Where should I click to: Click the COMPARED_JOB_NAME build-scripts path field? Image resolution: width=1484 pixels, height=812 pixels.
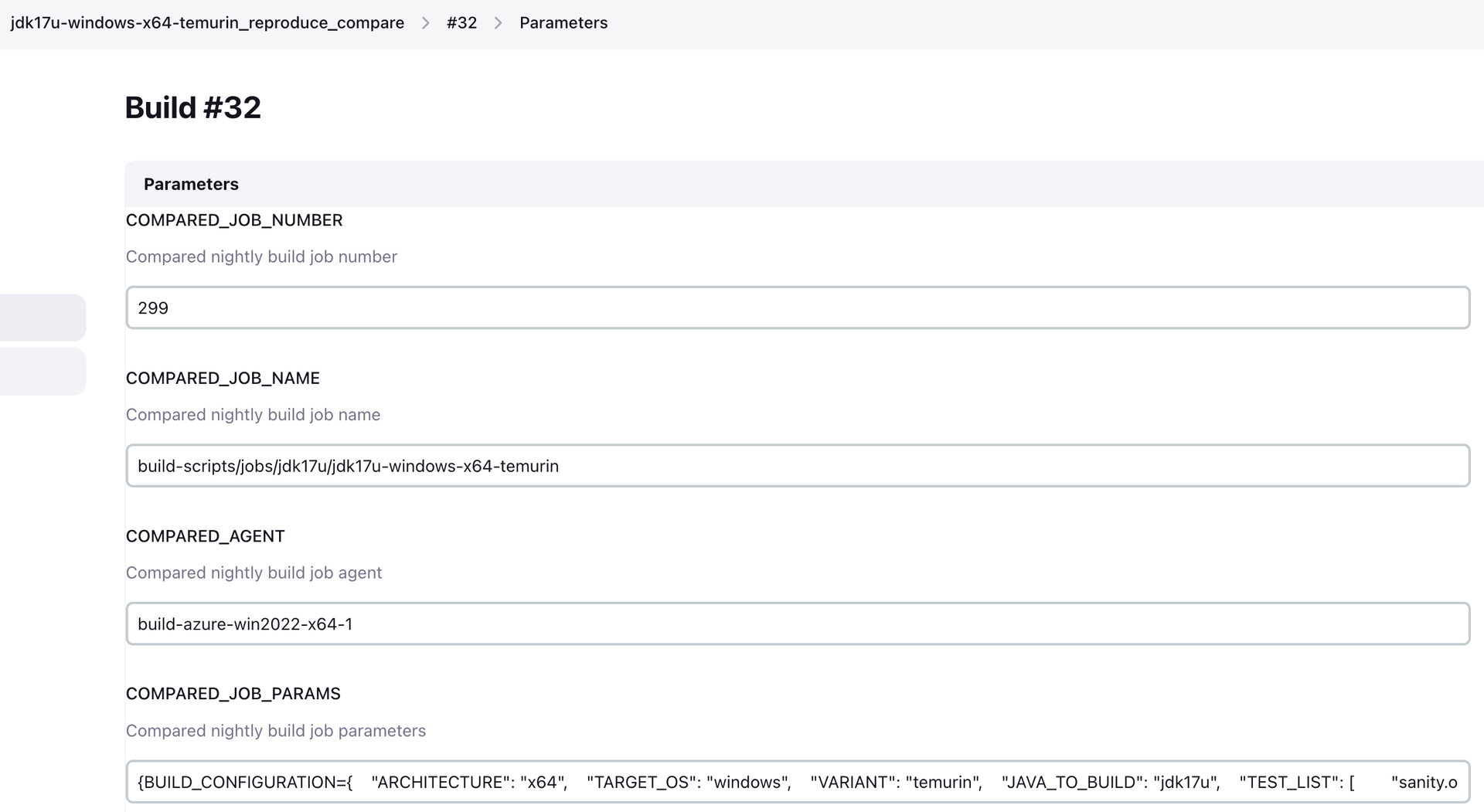796,466
